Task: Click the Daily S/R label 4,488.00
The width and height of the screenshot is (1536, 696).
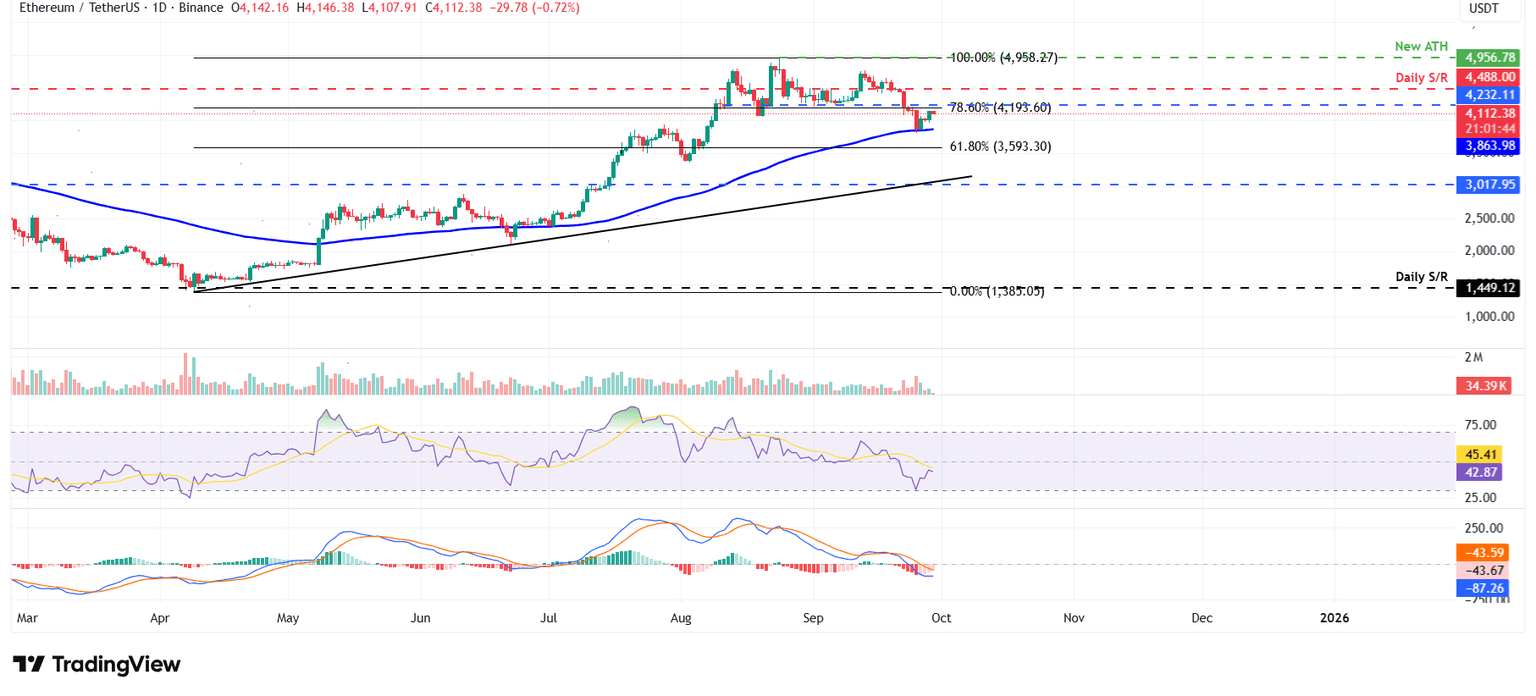Action: (x=1487, y=77)
